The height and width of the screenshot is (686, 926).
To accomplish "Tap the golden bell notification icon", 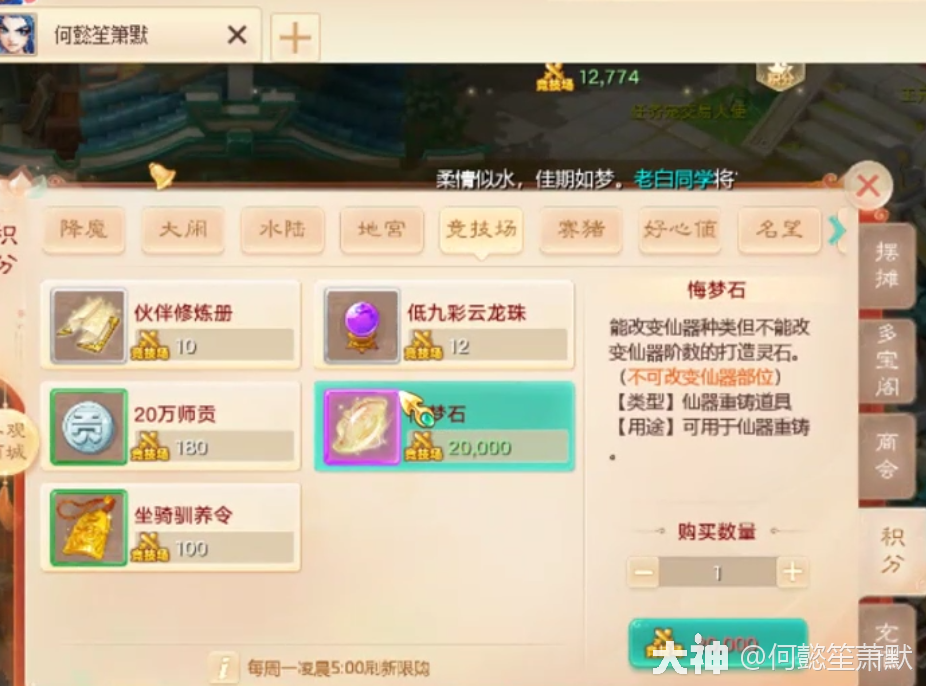I will pyautogui.click(x=161, y=175).
